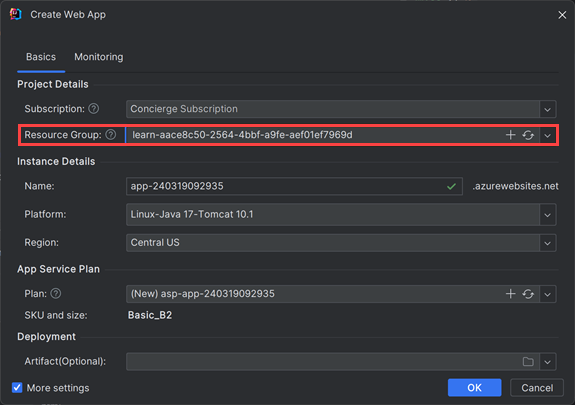This screenshot has height=405, width=575.
Task: Expand the Resource Group dropdown arrow
Action: (x=547, y=135)
